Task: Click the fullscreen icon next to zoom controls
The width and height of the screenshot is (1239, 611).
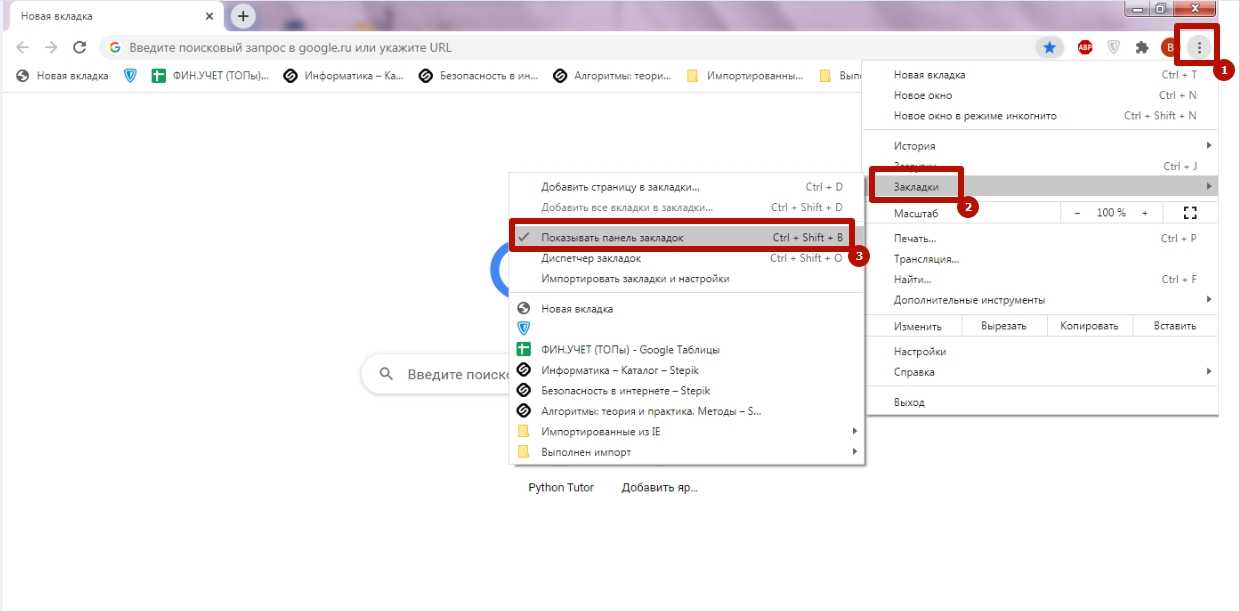Action: coord(1189,213)
